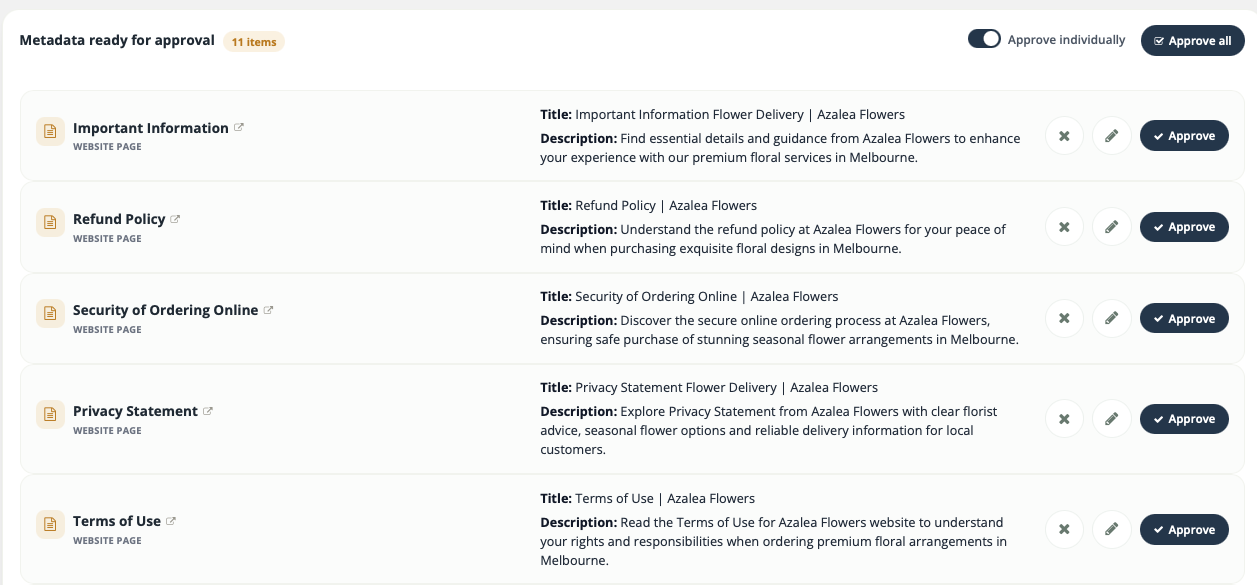Click description starting 'Explore Privacy Statement from Azalea'
This screenshot has height=585, width=1257.
(x=769, y=431)
